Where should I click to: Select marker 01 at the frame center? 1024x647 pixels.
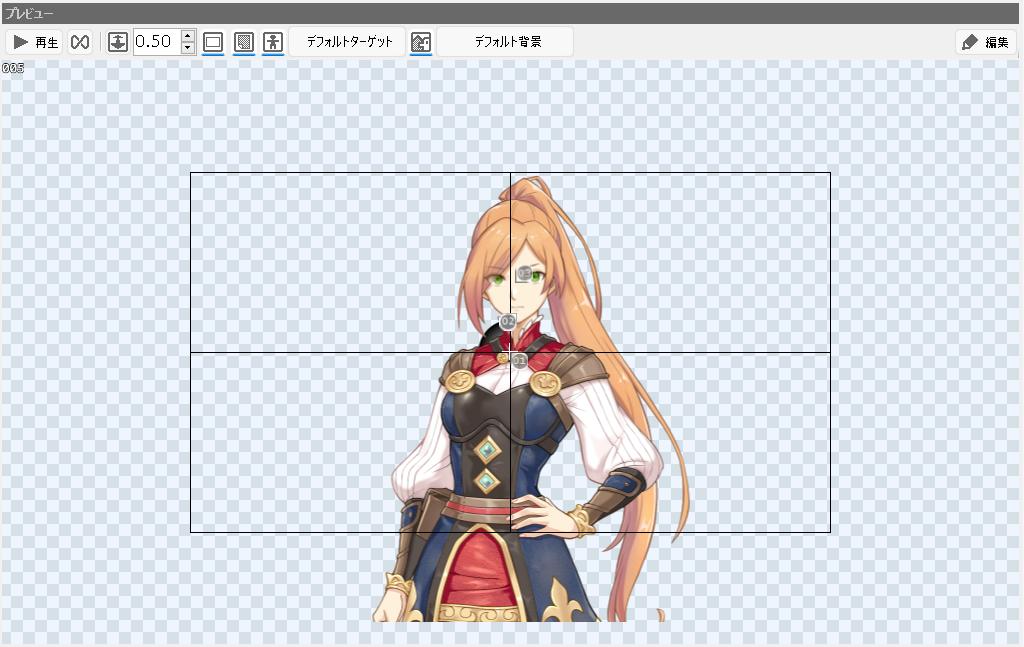(519, 361)
